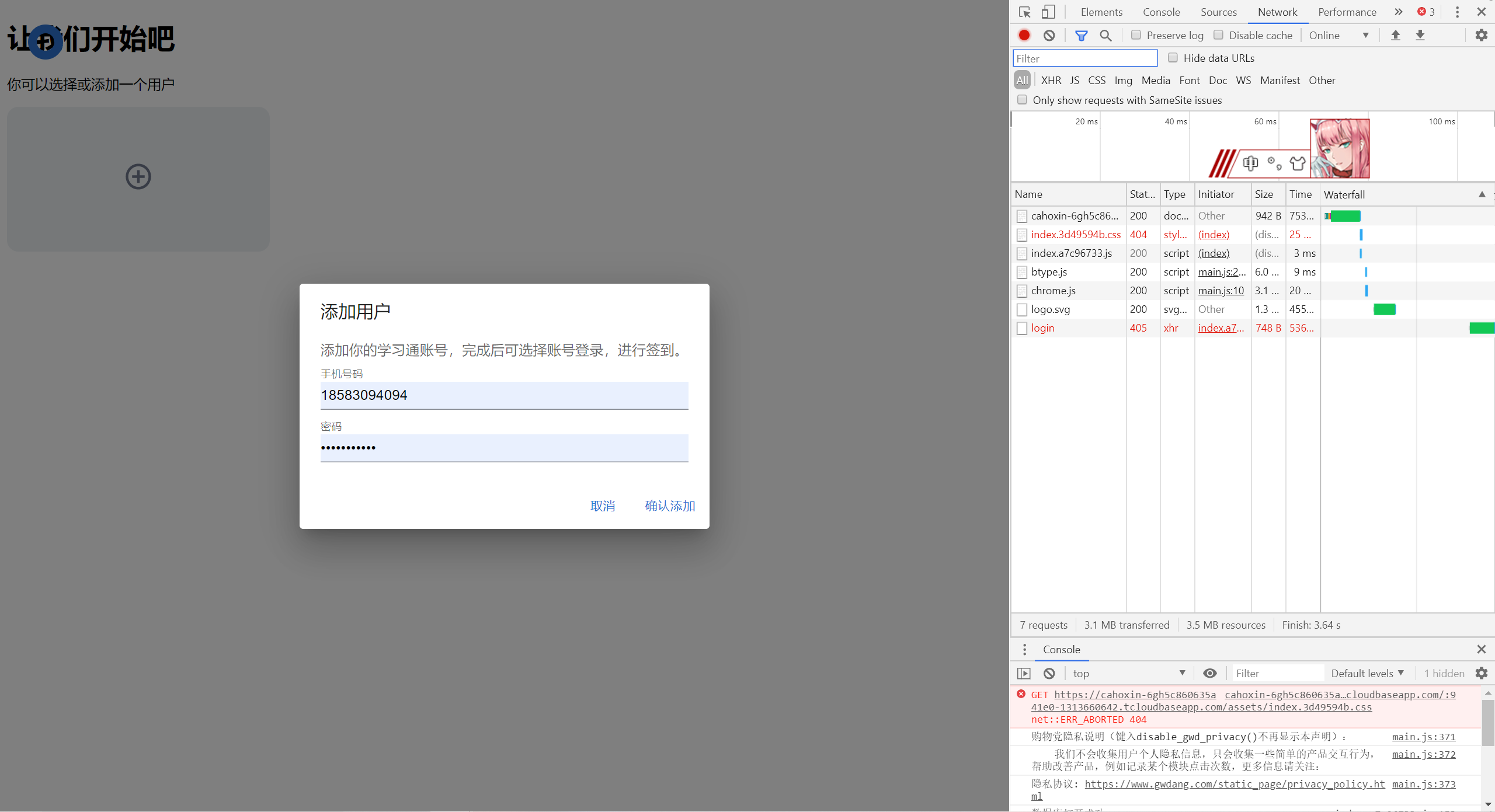Clear the console output
Image resolution: width=1495 pixels, height=812 pixels.
1049,673
